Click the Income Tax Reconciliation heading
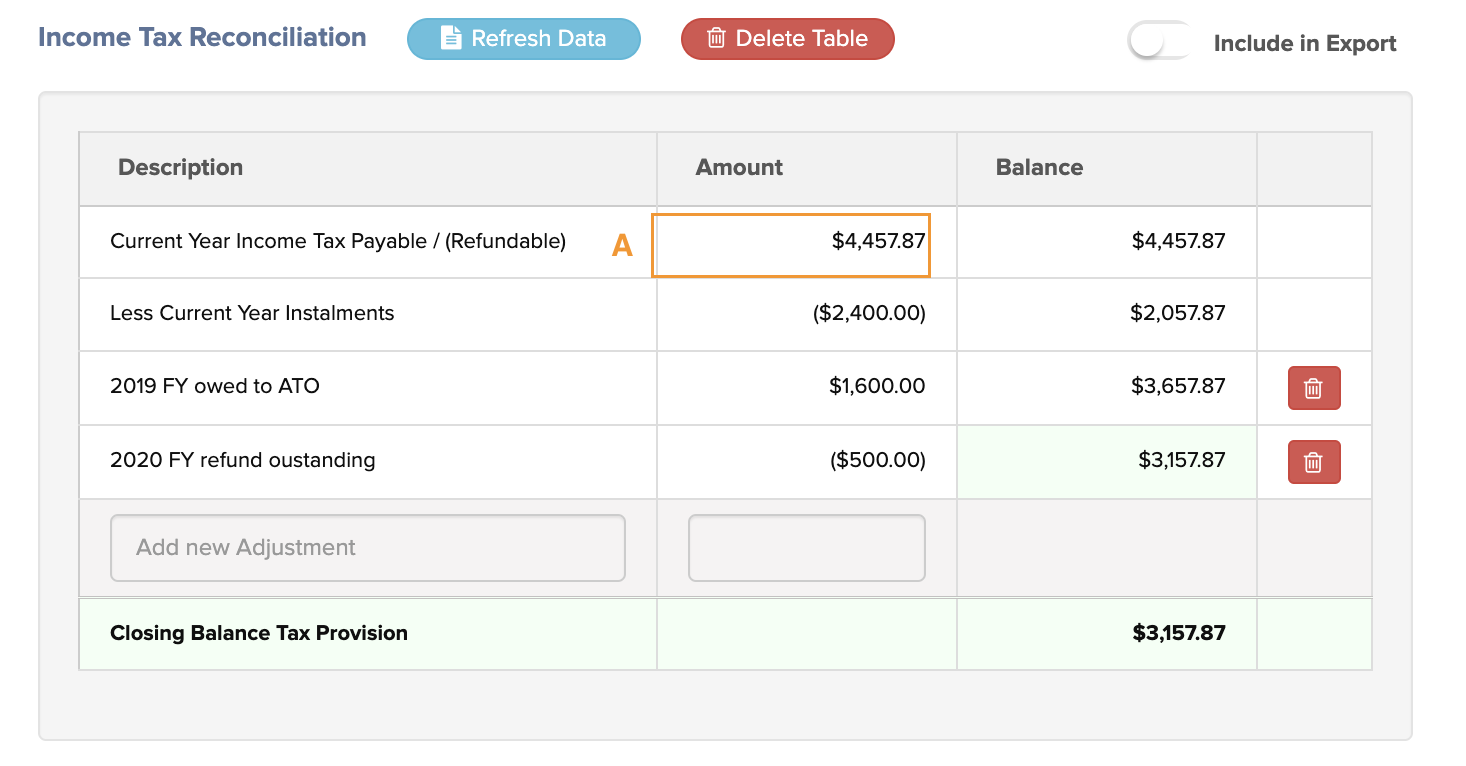This screenshot has height=766, width=1466. click(202, 37)
